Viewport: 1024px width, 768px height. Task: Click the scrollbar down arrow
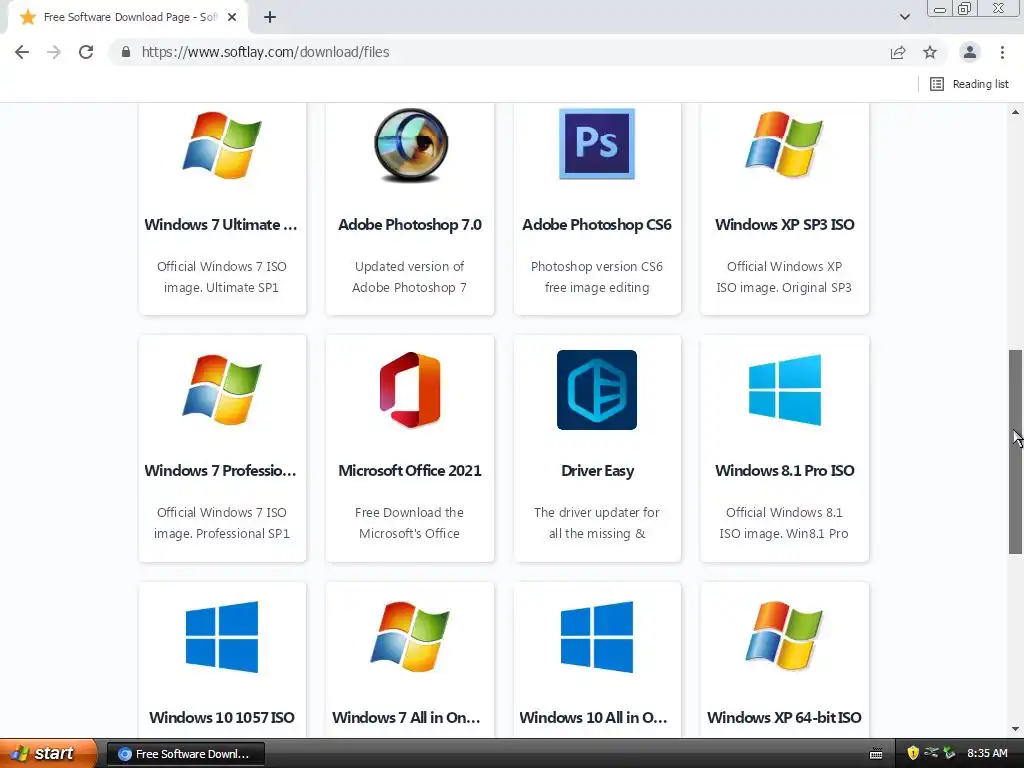1016,729
